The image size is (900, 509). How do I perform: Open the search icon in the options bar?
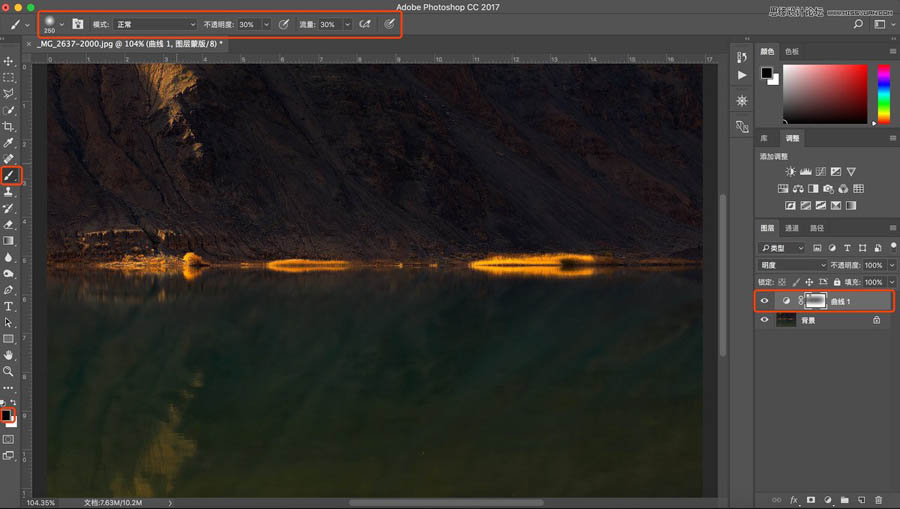(858, 24)
